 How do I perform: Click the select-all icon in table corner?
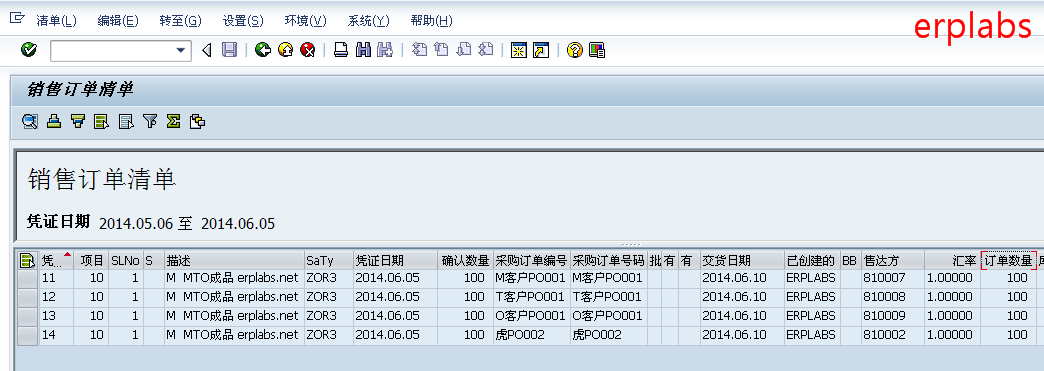point(27,260)
